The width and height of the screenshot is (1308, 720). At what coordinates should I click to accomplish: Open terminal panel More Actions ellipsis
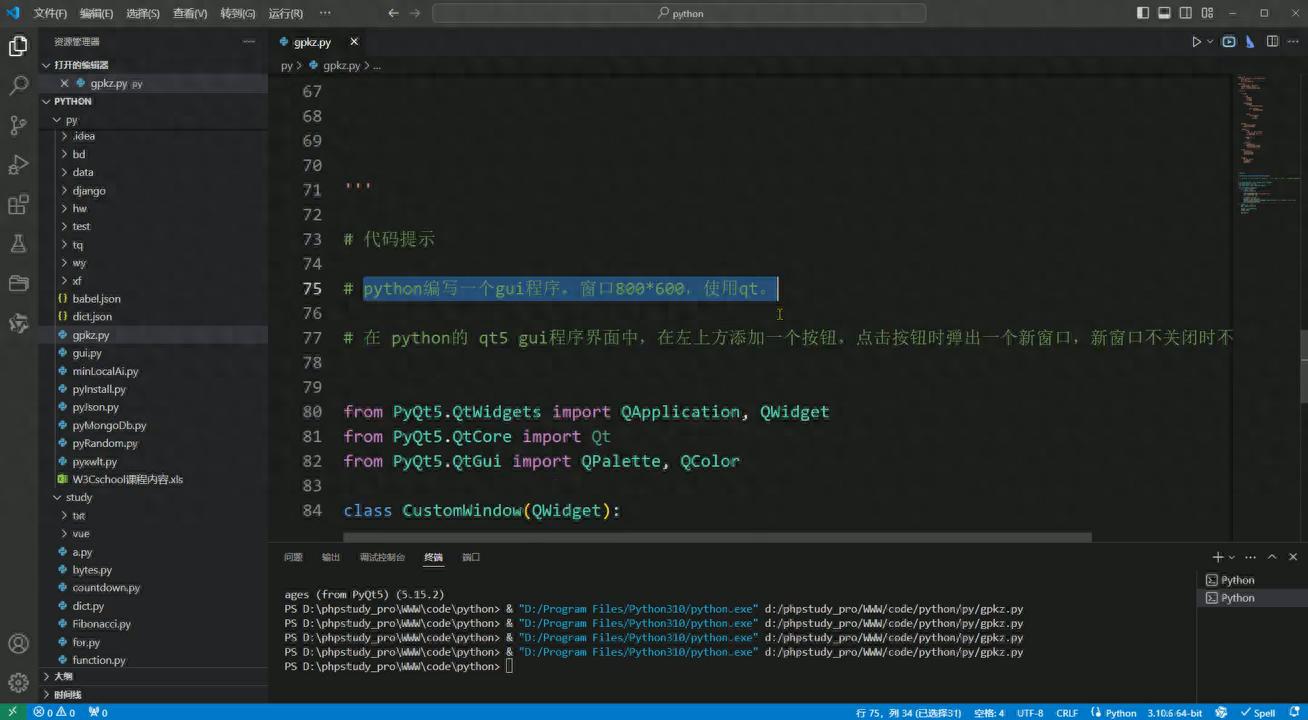(1251, 557)
